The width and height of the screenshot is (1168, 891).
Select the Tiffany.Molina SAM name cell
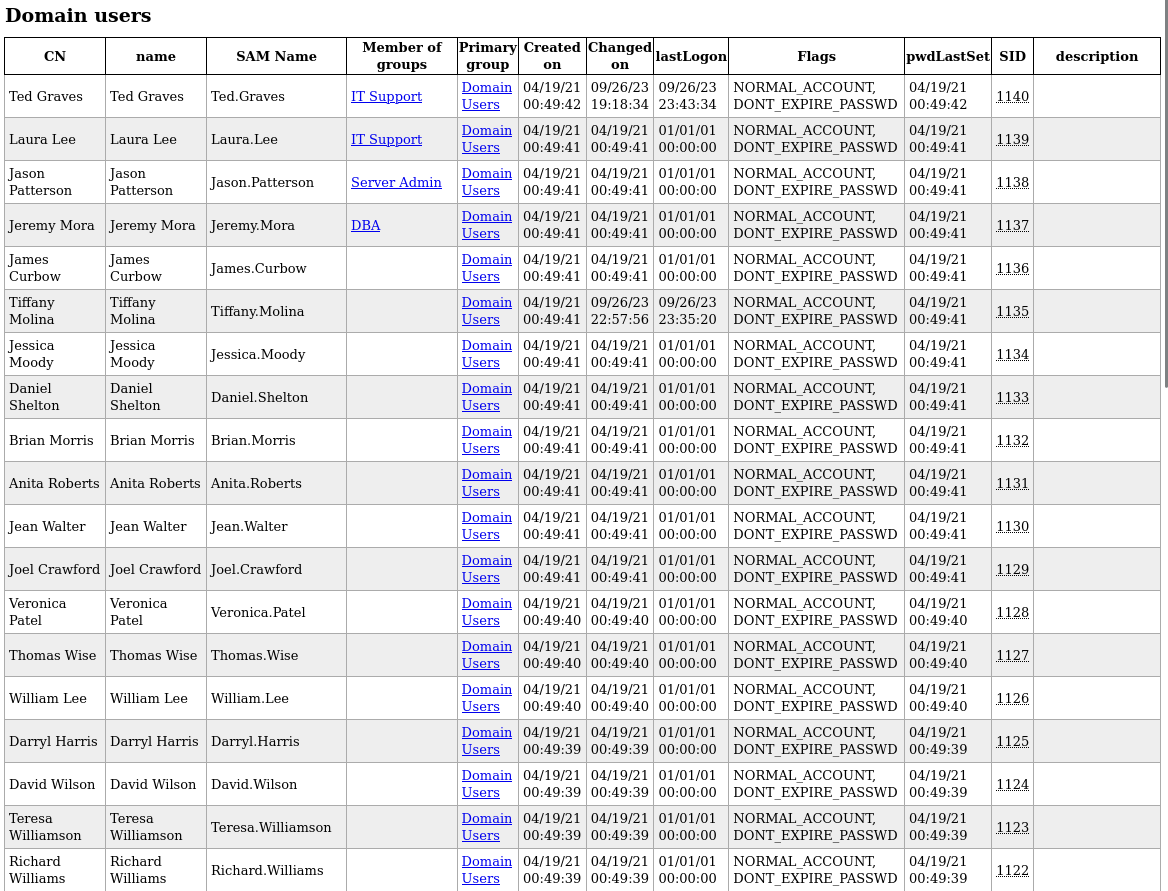coord(276,311)
